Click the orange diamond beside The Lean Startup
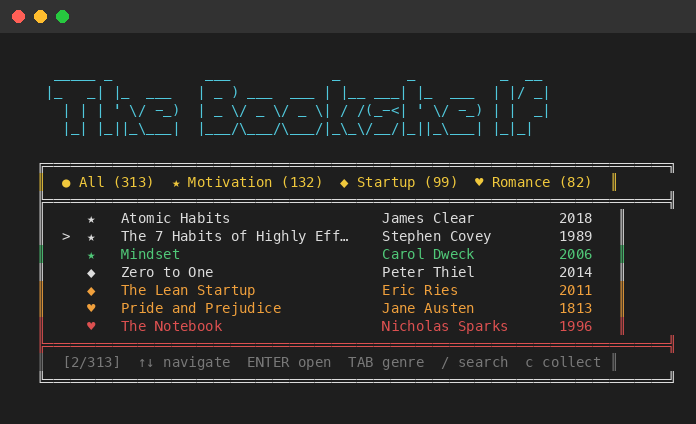Image resolution: width=696 pixels, height=424 pixels. [91, 291]
